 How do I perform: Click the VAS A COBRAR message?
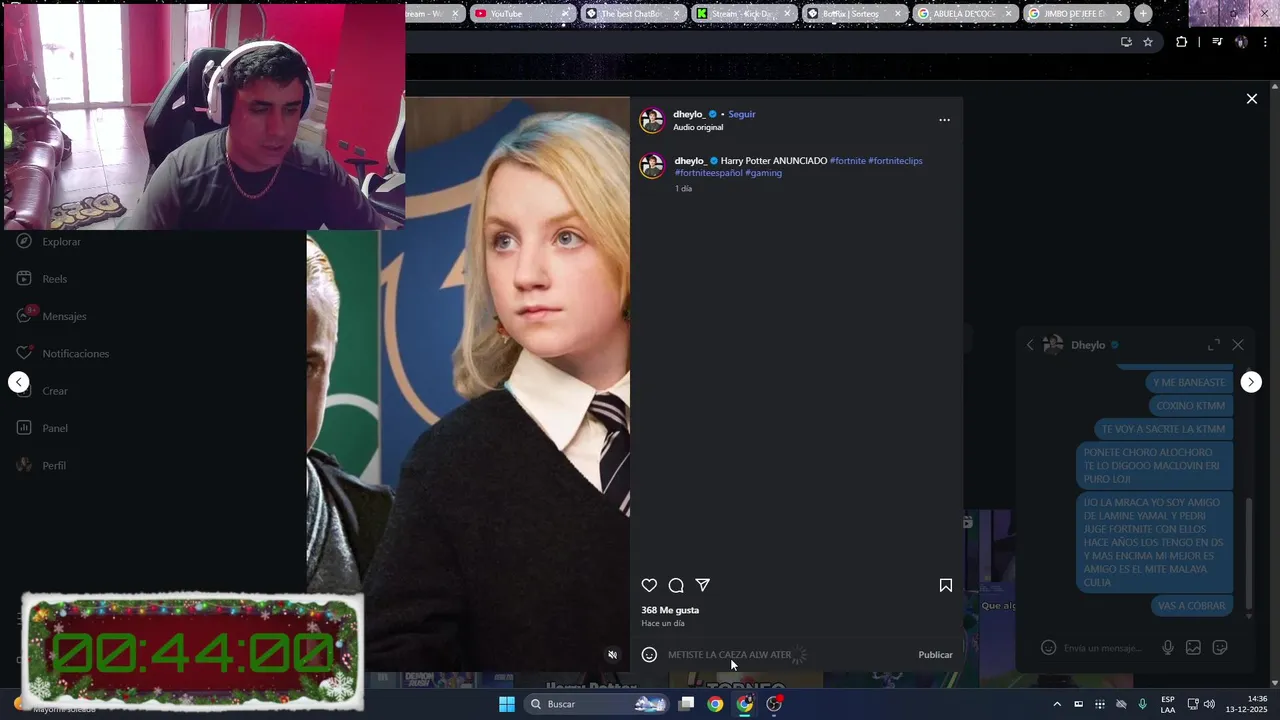click(1191, 606)
